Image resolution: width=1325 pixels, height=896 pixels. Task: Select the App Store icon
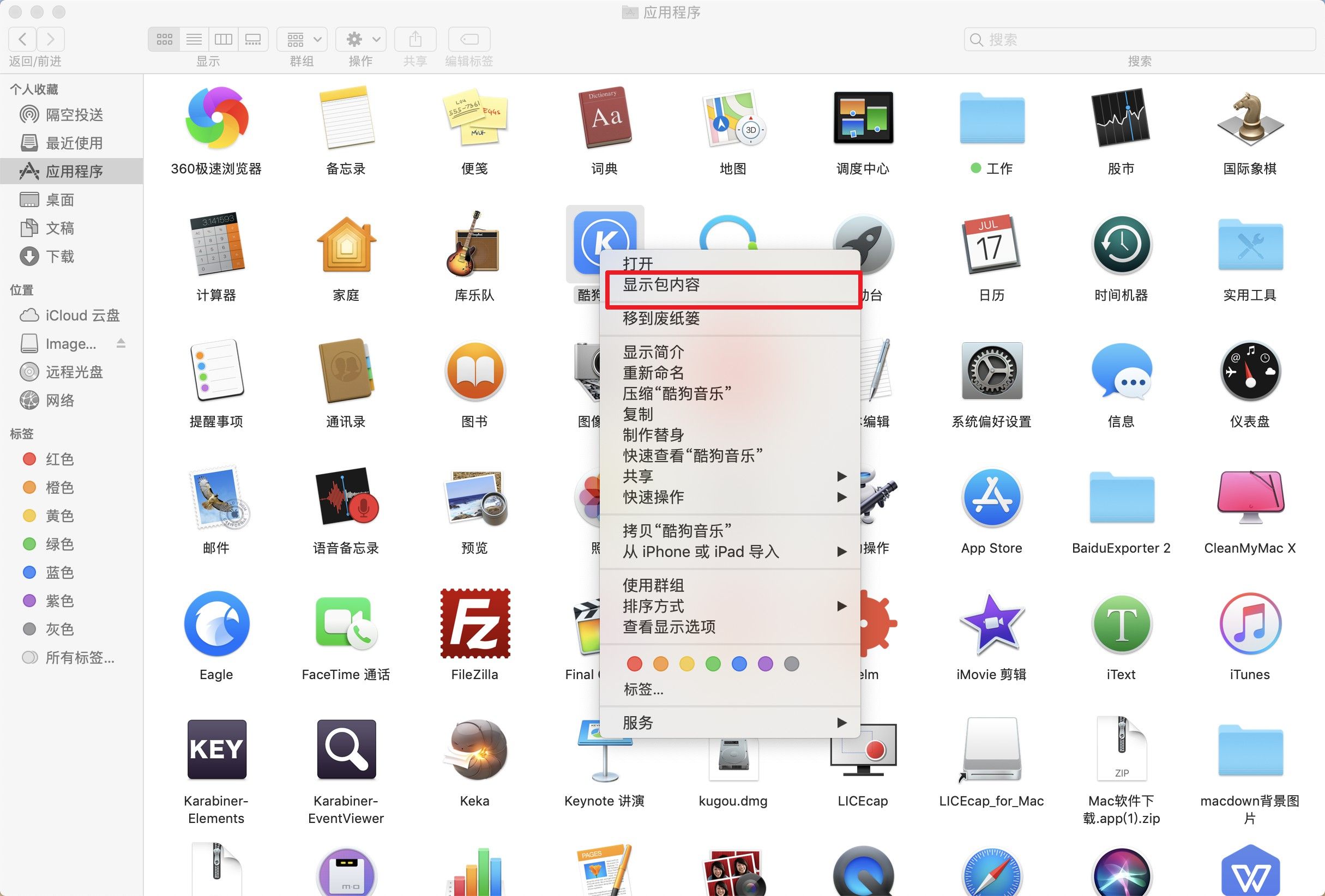(991, 497)
